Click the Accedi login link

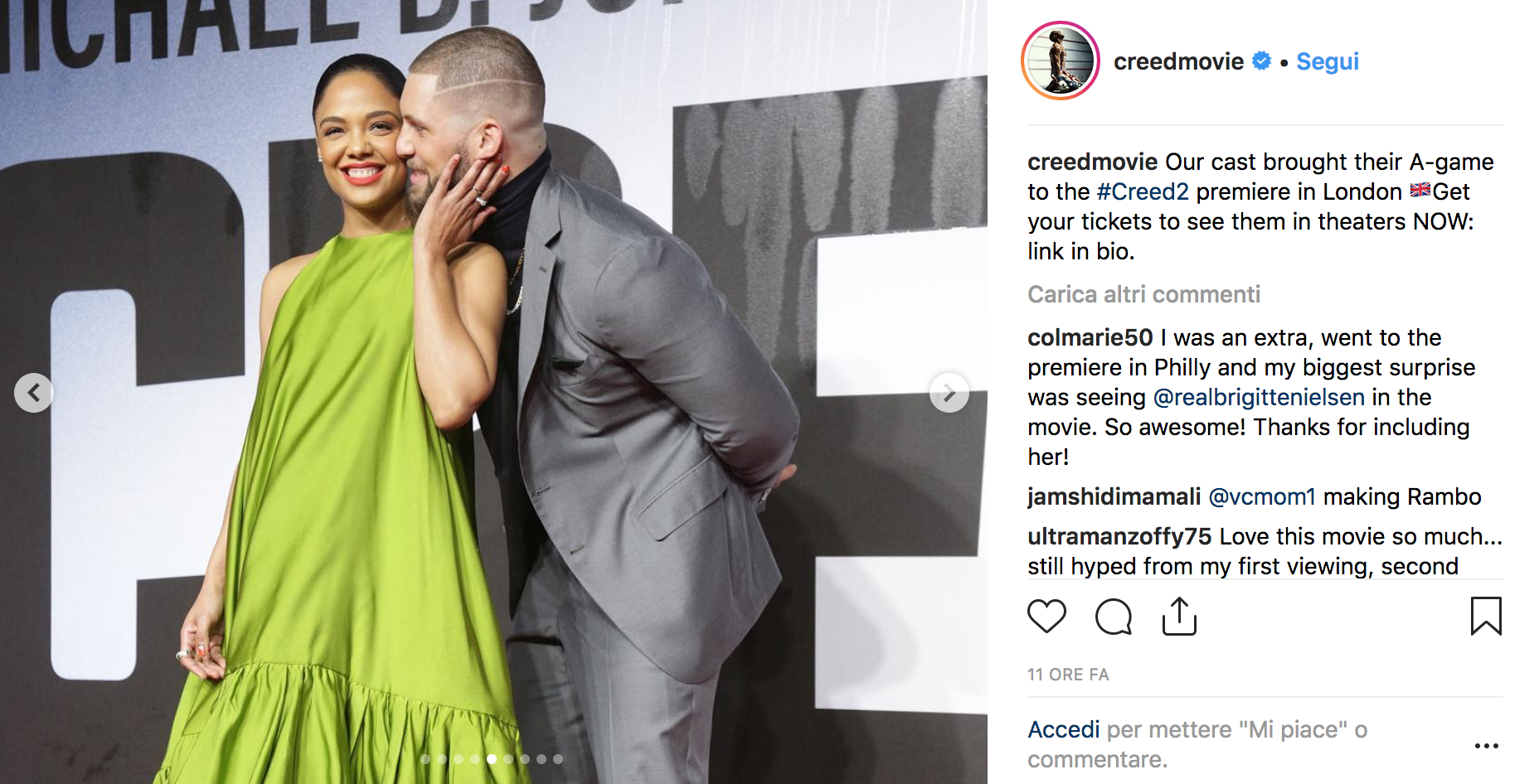(1064, 729)
